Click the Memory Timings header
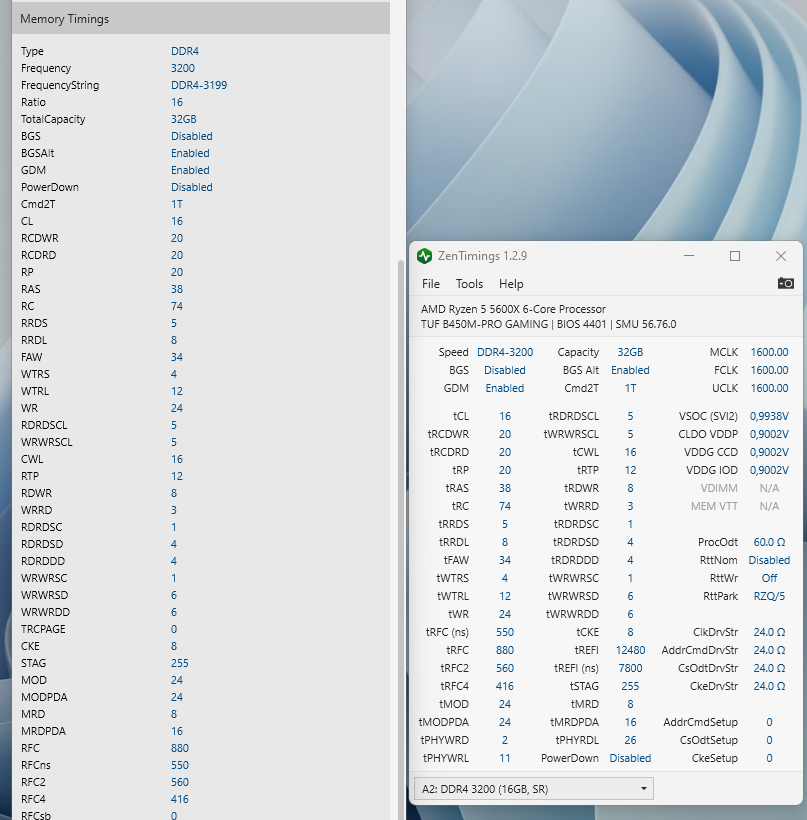Viewport: 807px width, 820px height. (x=201, y=19)
